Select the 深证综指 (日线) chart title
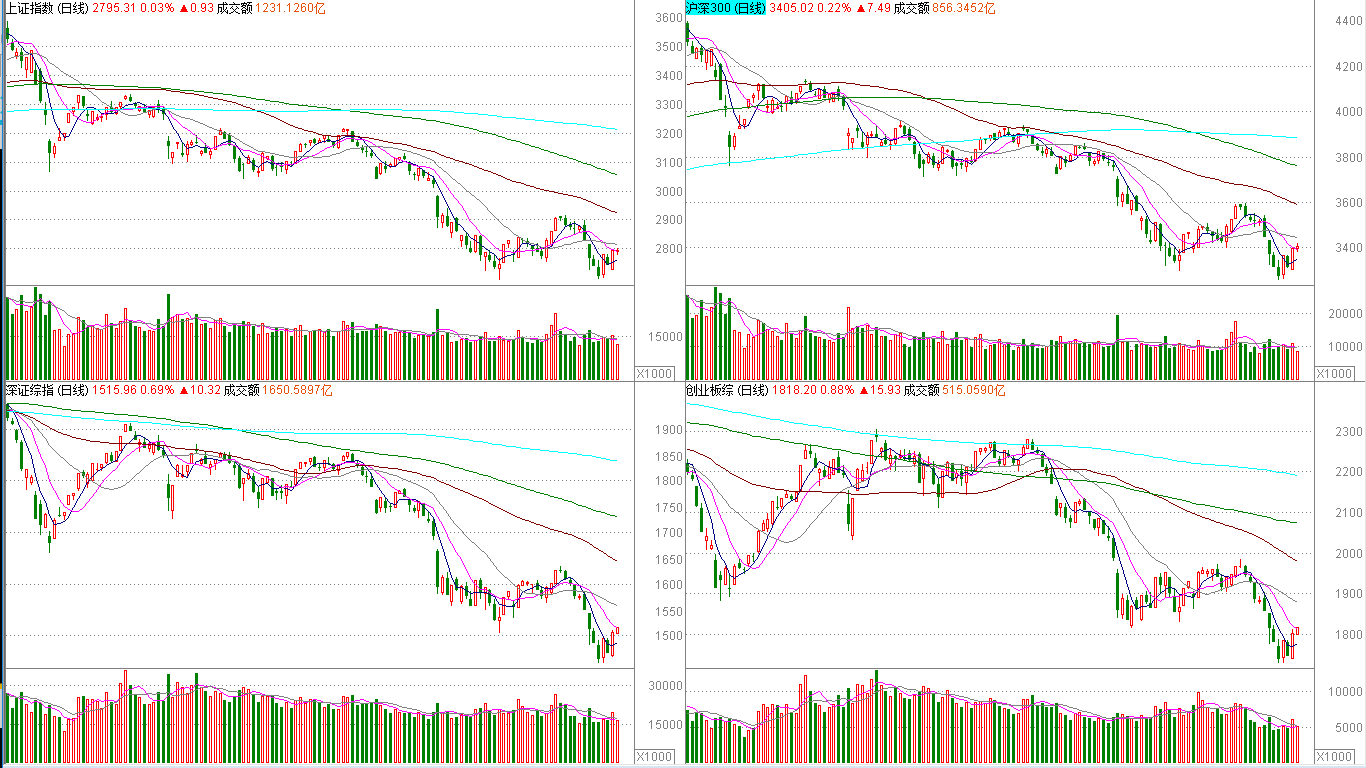The width and height of the screenshot is (1366, 768). pyautogui.click(x=46, y=390)
